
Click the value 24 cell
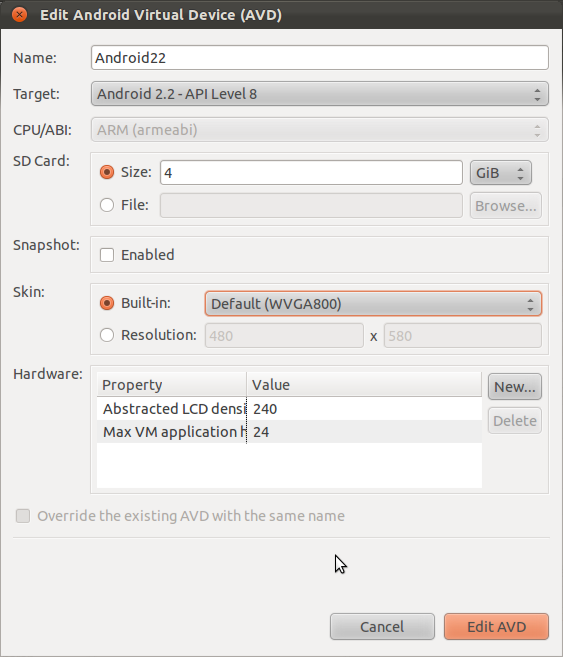pos(364,432)
